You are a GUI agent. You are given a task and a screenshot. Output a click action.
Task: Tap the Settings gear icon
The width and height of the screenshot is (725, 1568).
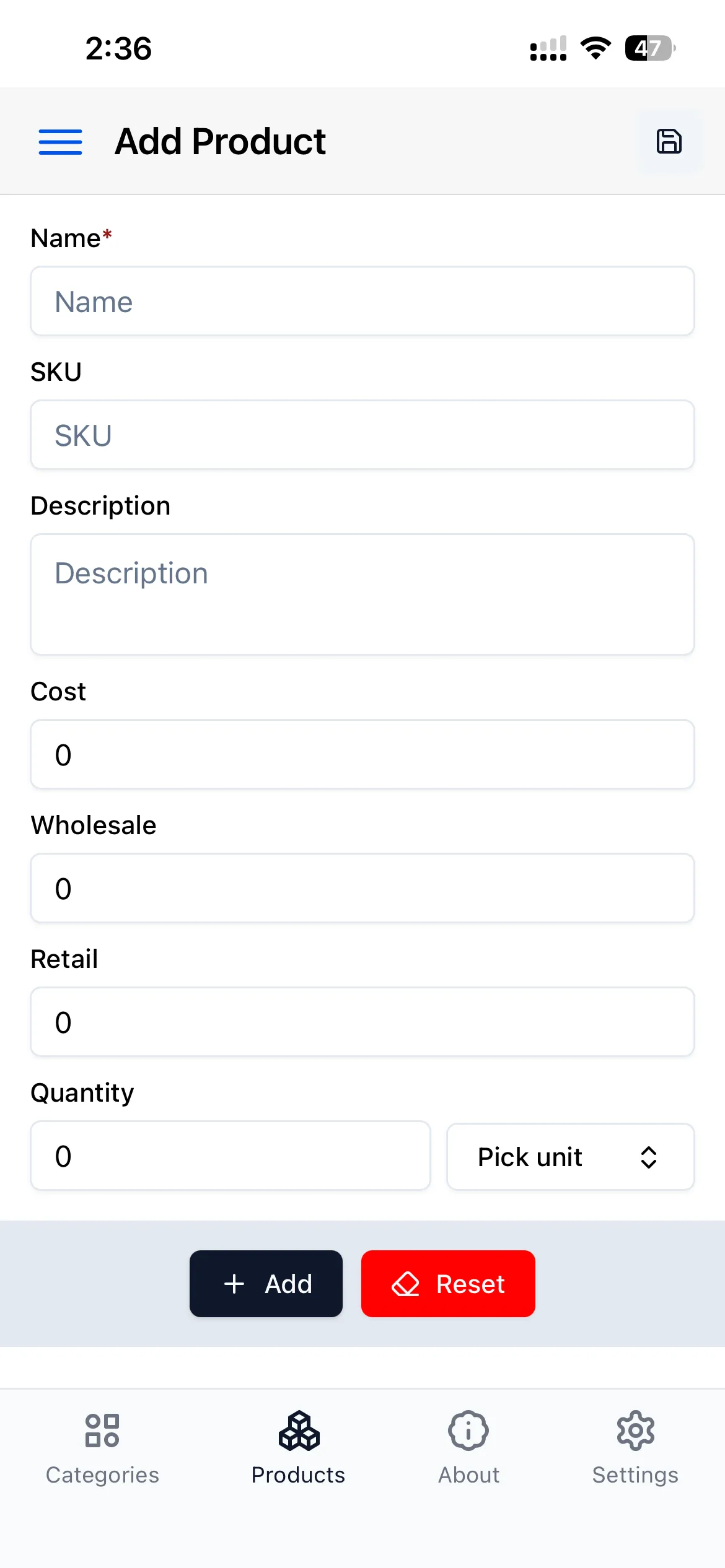[x=635, y=1431]
